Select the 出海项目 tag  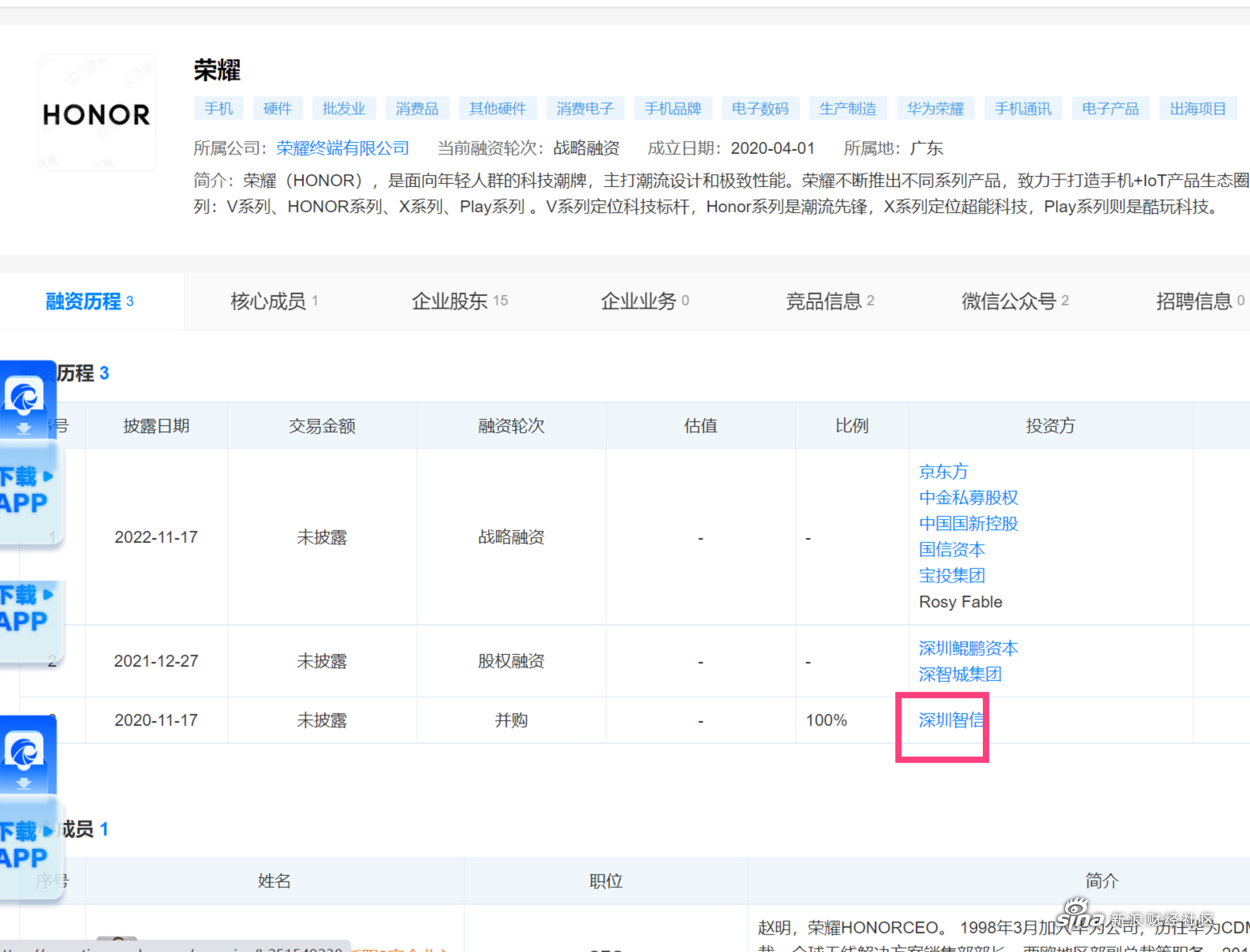point(1198,108)
